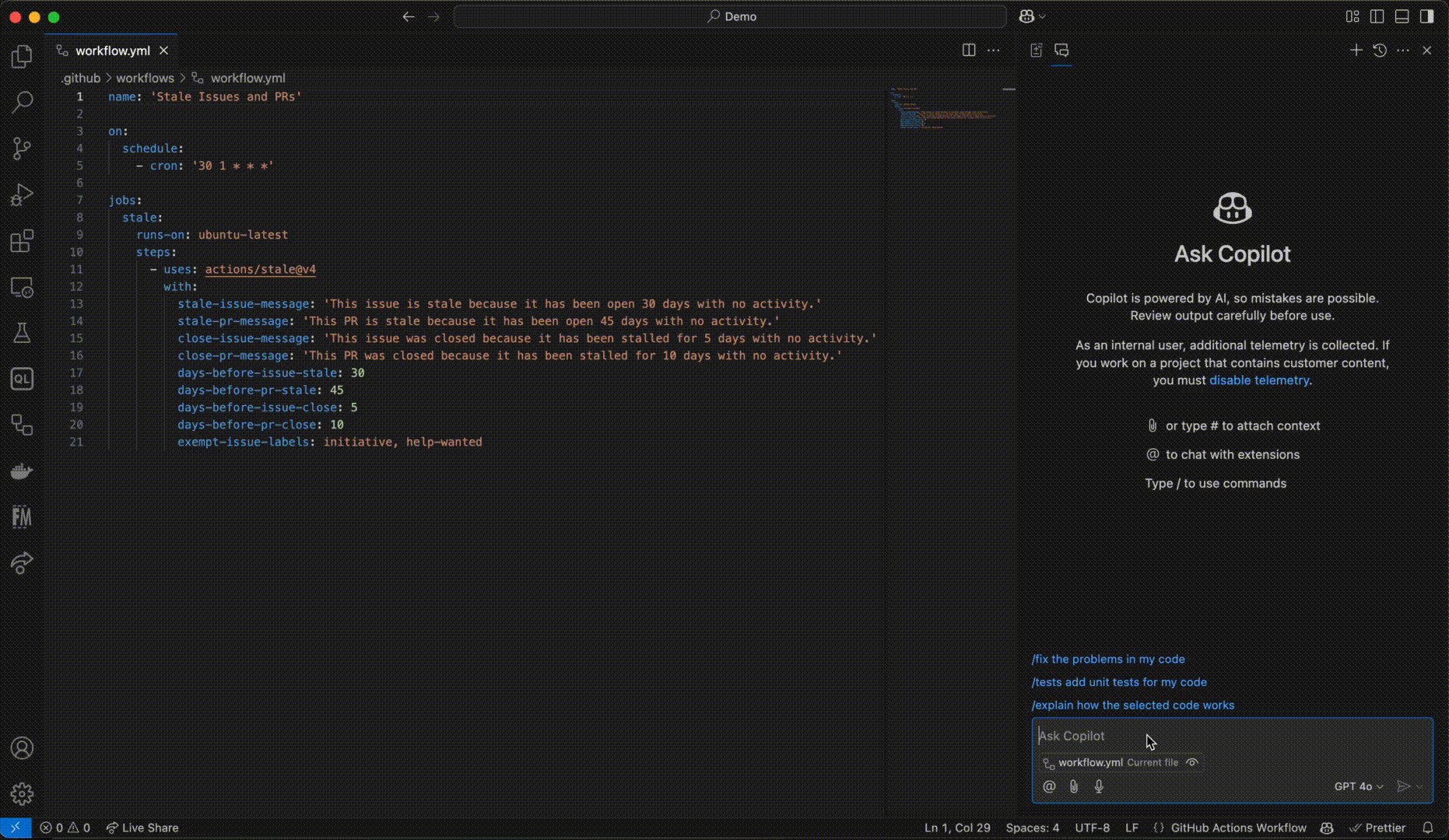Open the Testing flask view

pos(22,333)
